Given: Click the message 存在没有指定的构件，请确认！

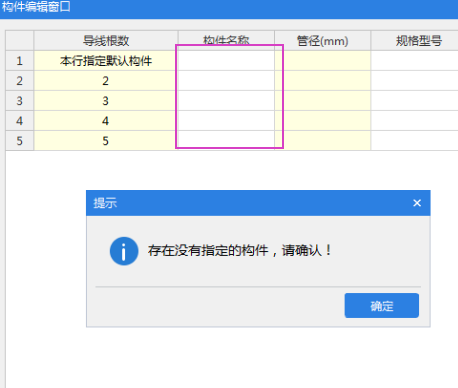Looking at the screenshot, I should pyautogui.click(x=240, y=250).
